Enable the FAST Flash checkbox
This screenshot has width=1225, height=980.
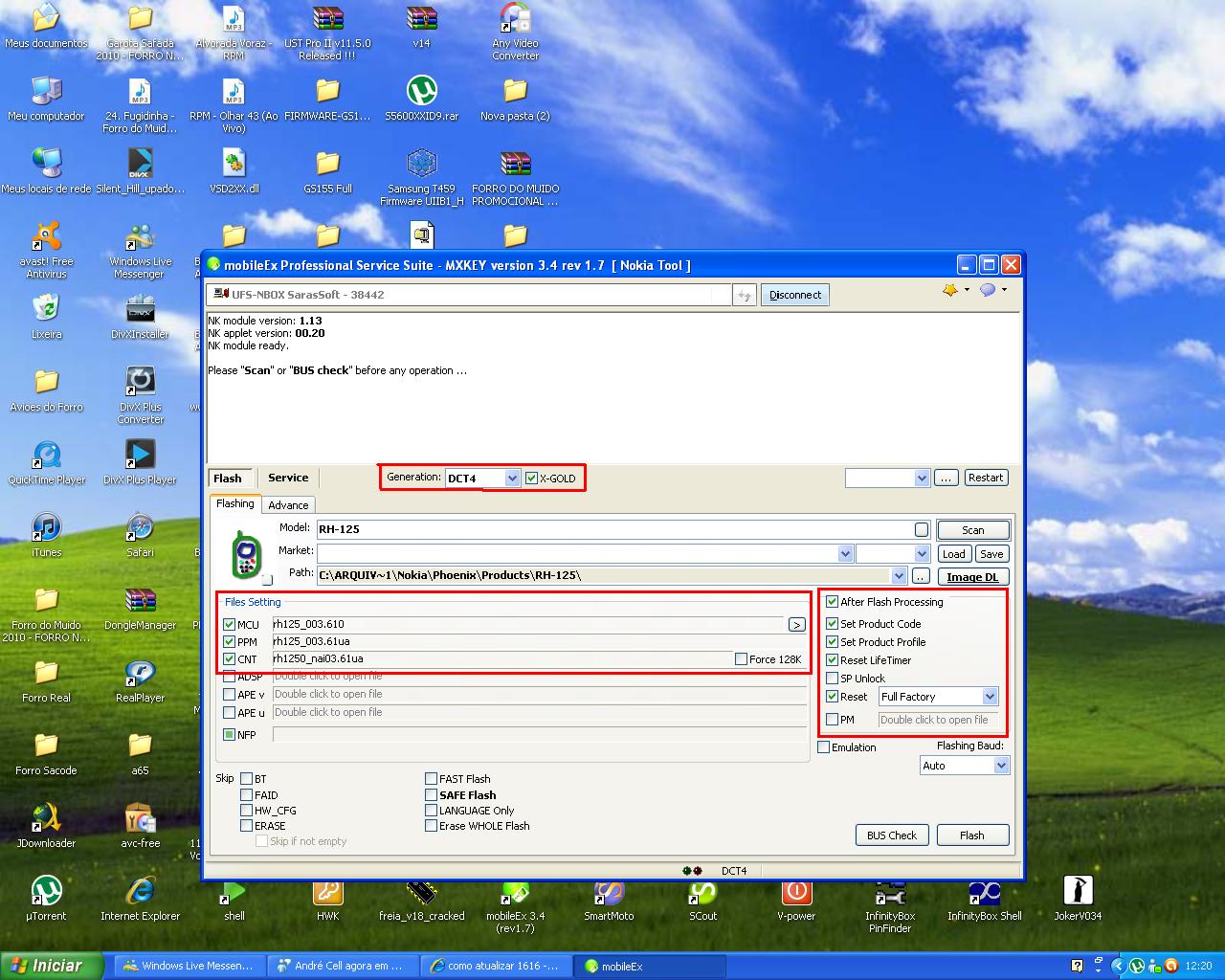point(431,778)
